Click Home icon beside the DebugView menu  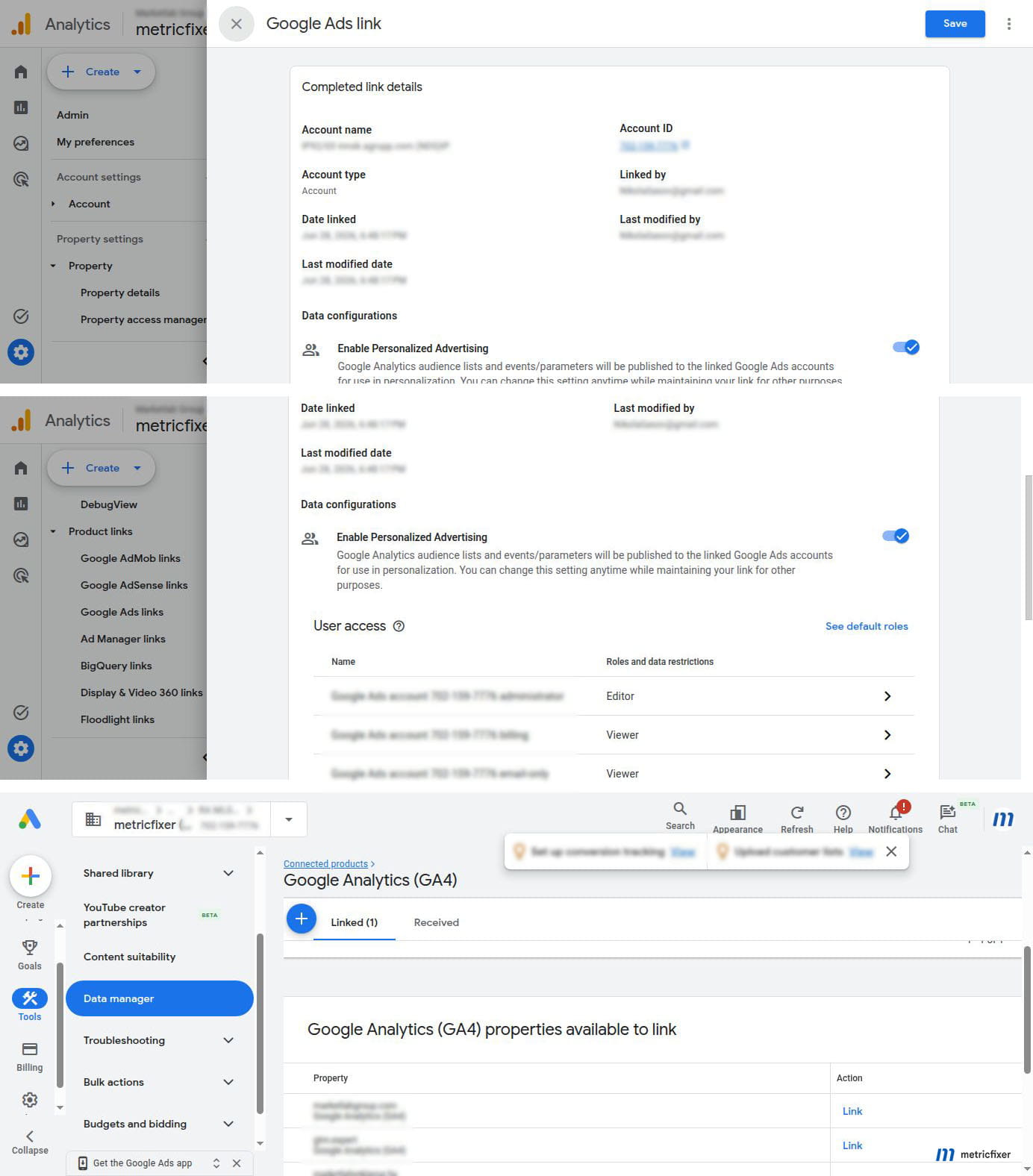(x=21, y=468)
